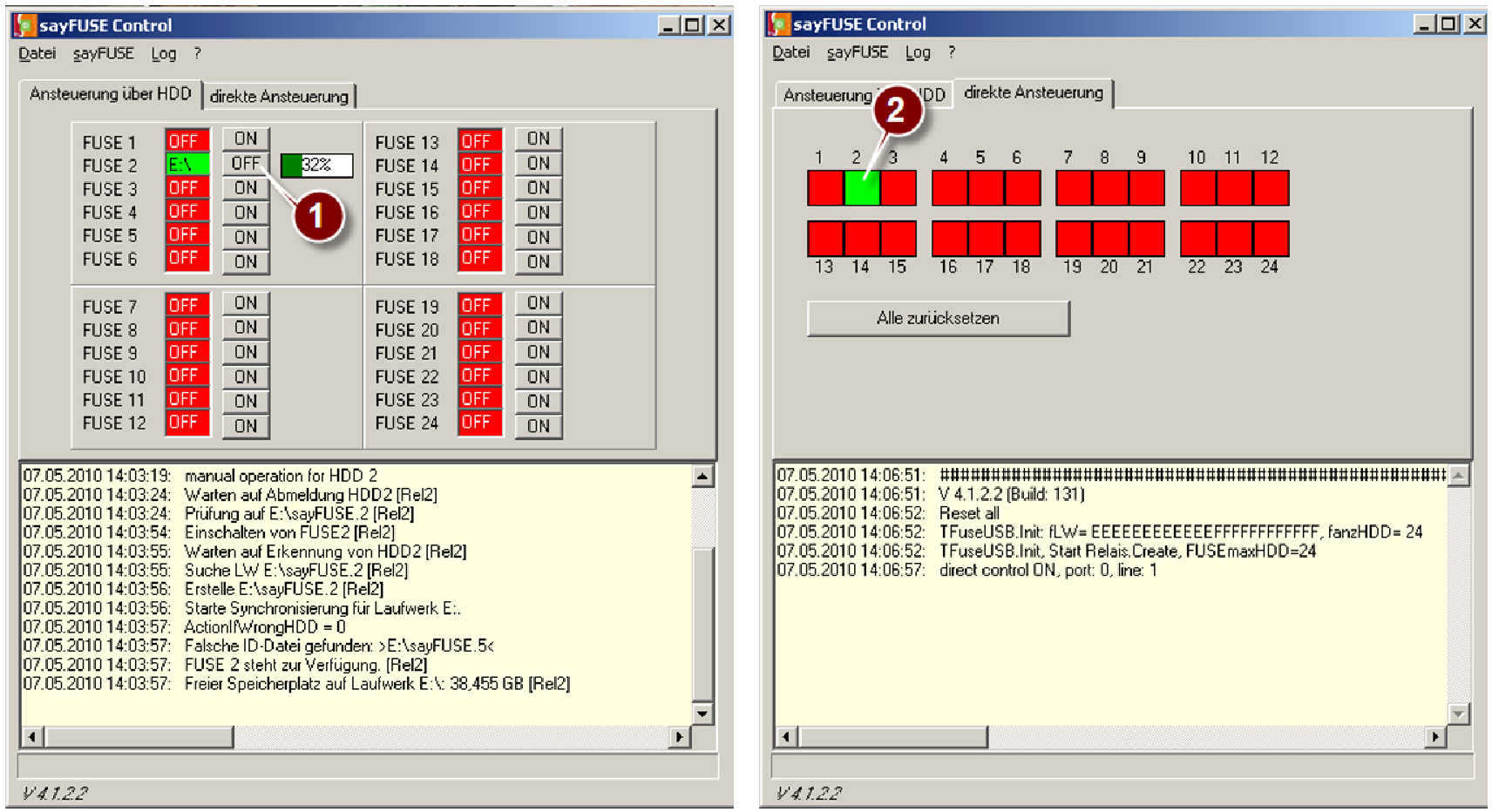Click the sayFUSE icon in right title bar

coord(780,24)
